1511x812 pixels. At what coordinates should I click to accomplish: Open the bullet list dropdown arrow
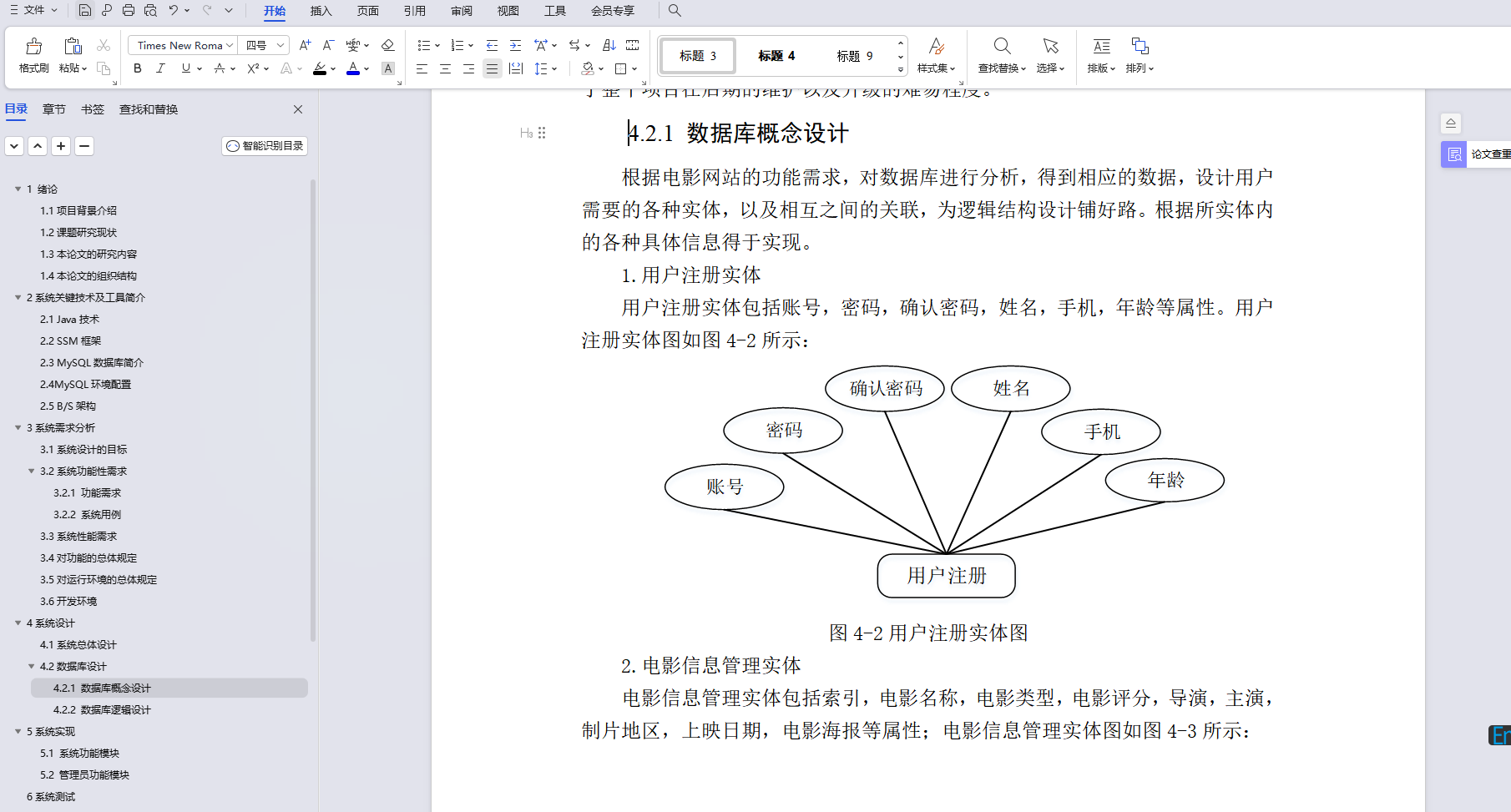click(437, 46)
